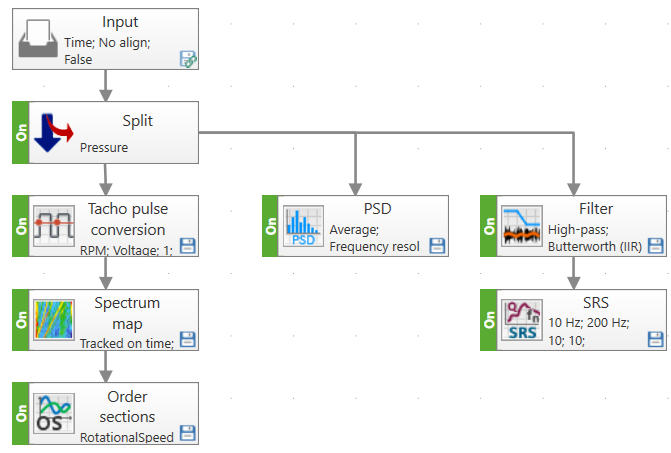The height and width of the screenshot is (453, 671).
Task: Disable the Spectrum map On switch
Action: pyautogui.click(x=20, y=320)
